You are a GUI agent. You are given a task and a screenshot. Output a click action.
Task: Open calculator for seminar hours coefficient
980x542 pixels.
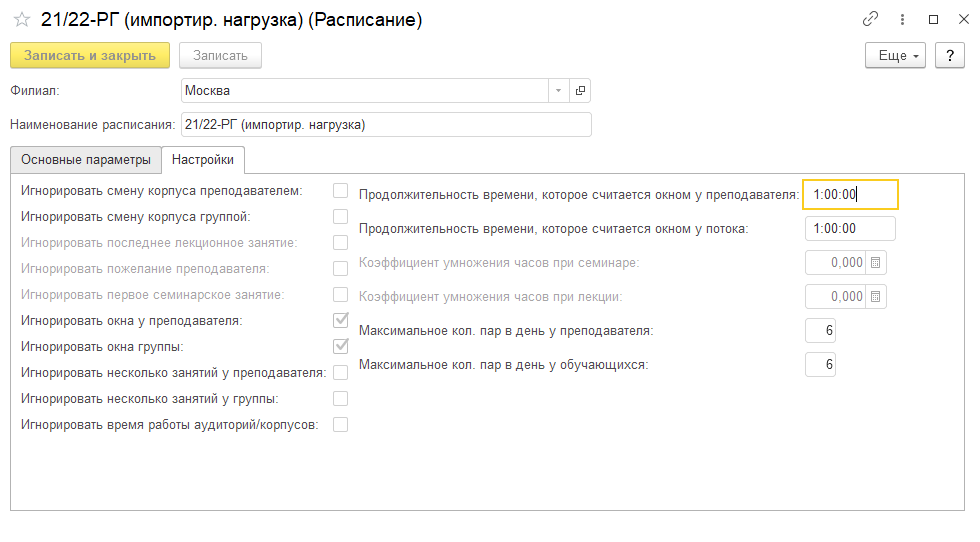click(x=875, y=263)
